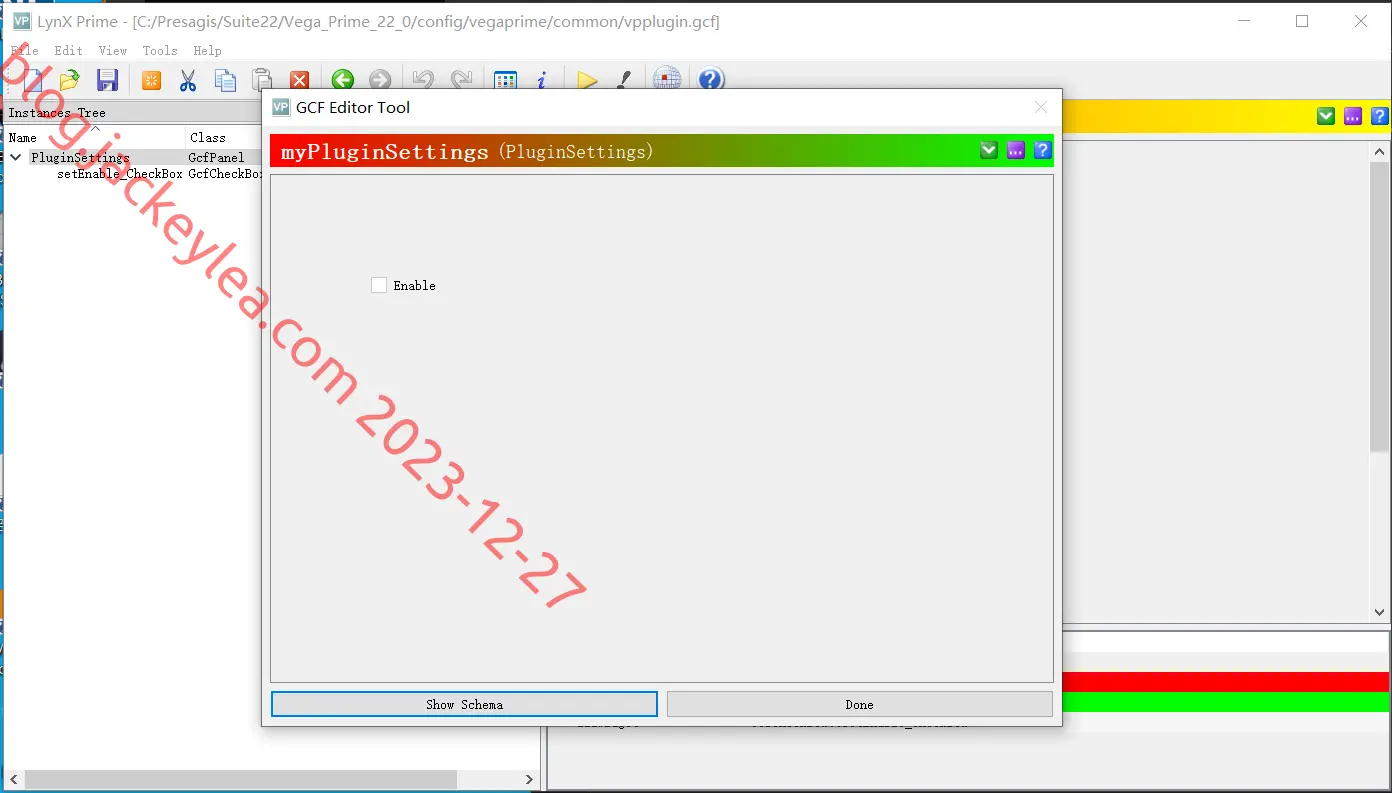
Task: Open the Edit menu
Action: tap(69, 50)
